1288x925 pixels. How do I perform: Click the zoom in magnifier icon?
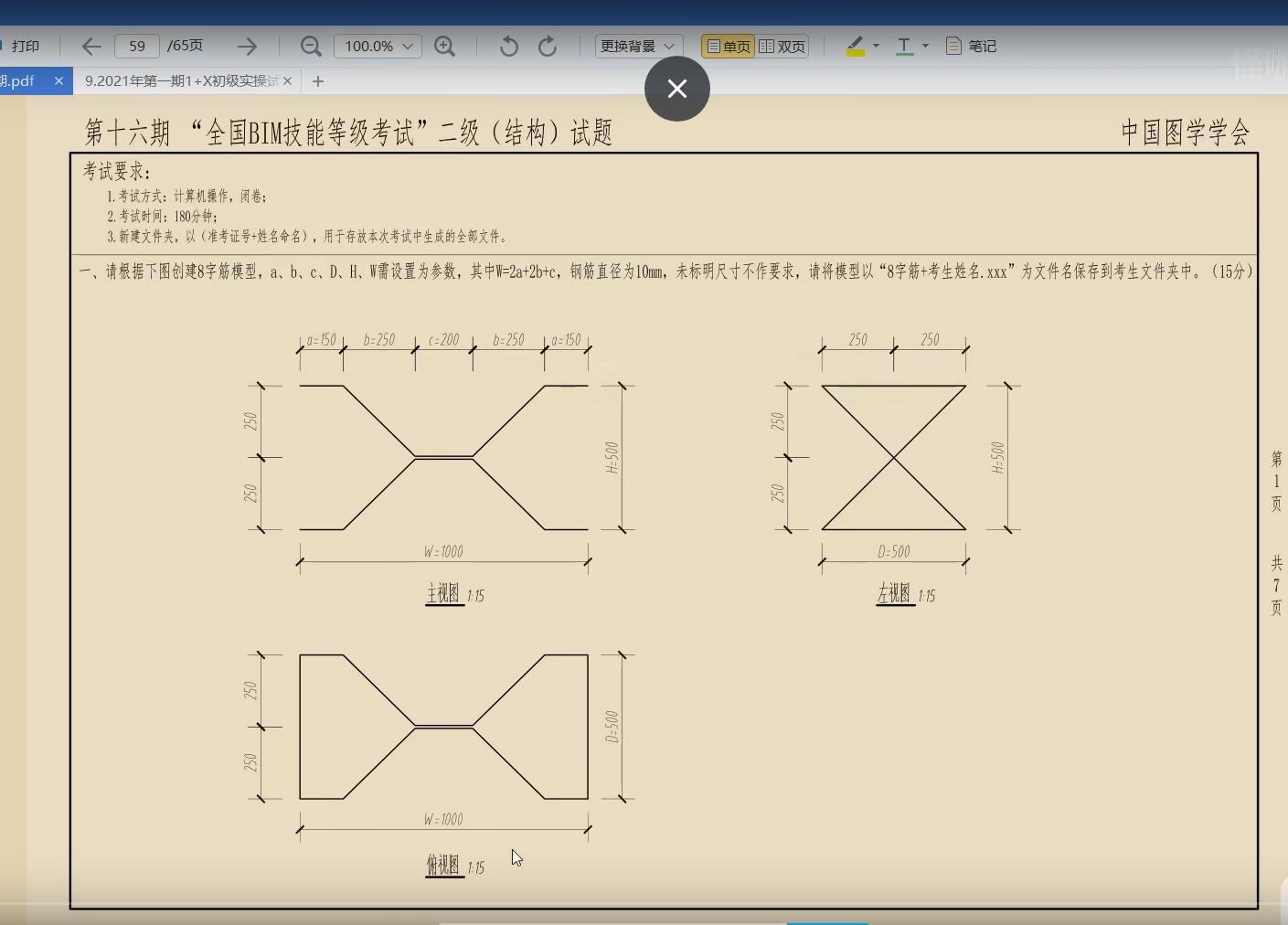(x=445, y=47)
